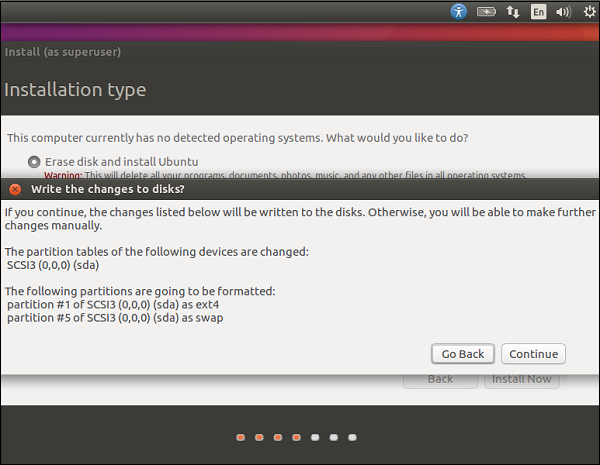
Task: Open the accessibility menu icon
Action: click(458, 11)
